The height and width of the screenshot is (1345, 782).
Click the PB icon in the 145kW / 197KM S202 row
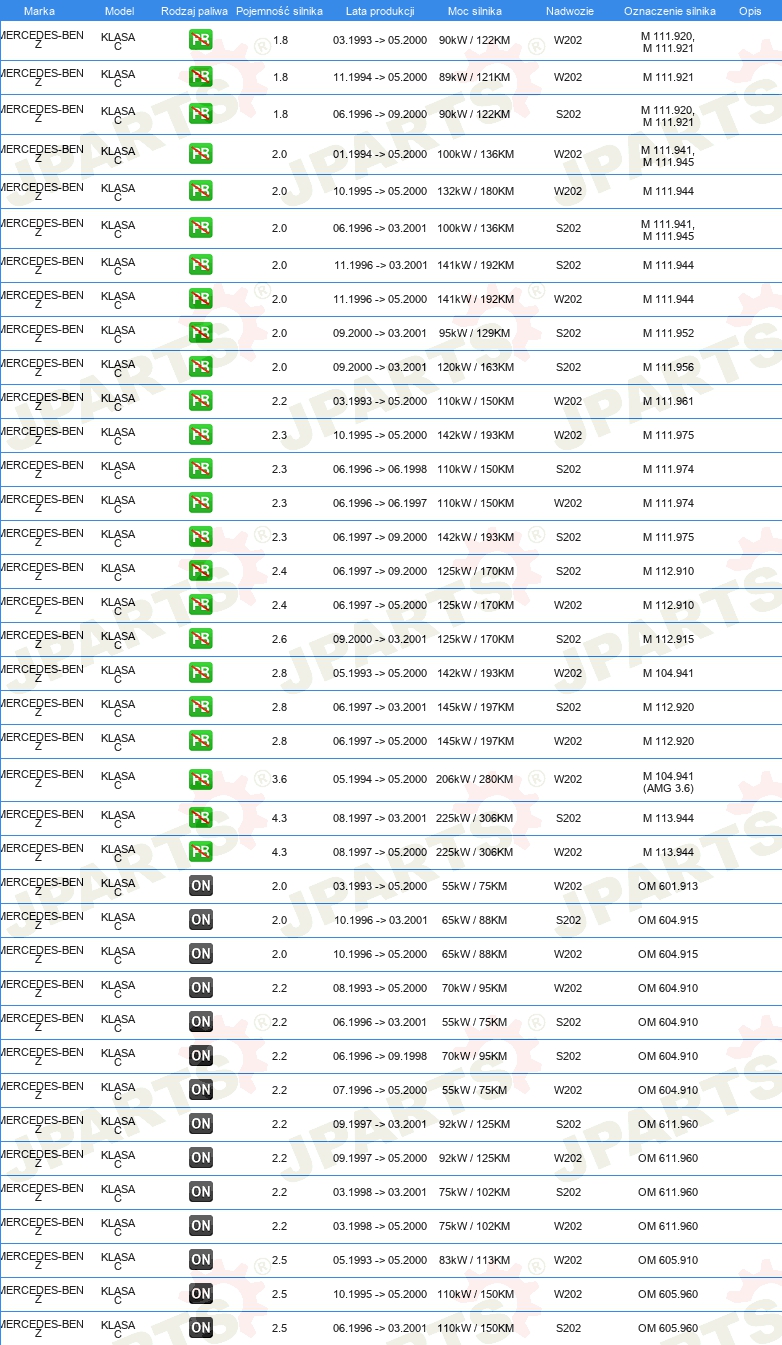201,707
